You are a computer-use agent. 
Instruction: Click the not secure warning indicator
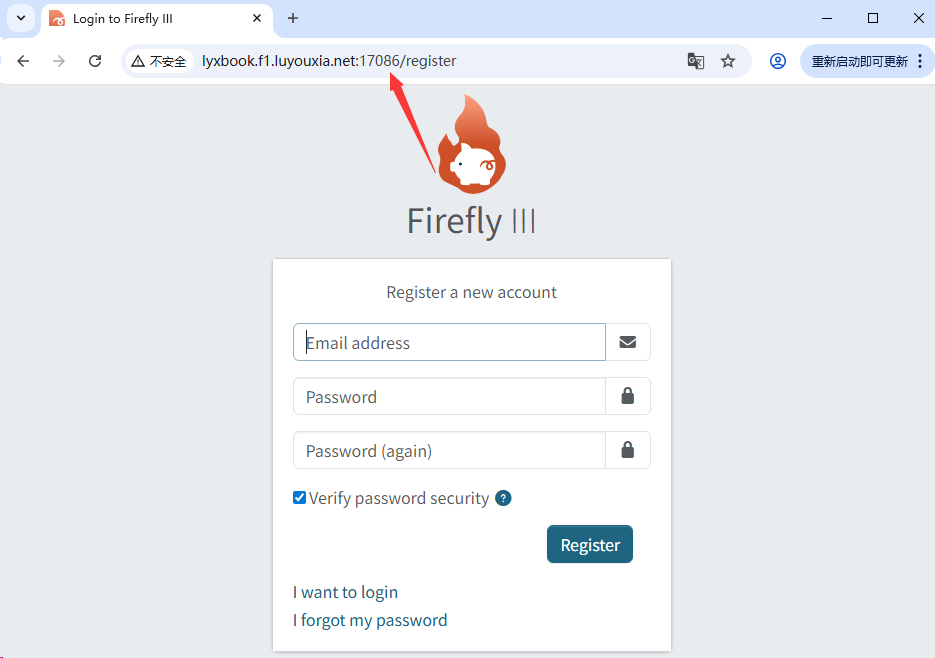pyautogui.click(x=158, y=61)
